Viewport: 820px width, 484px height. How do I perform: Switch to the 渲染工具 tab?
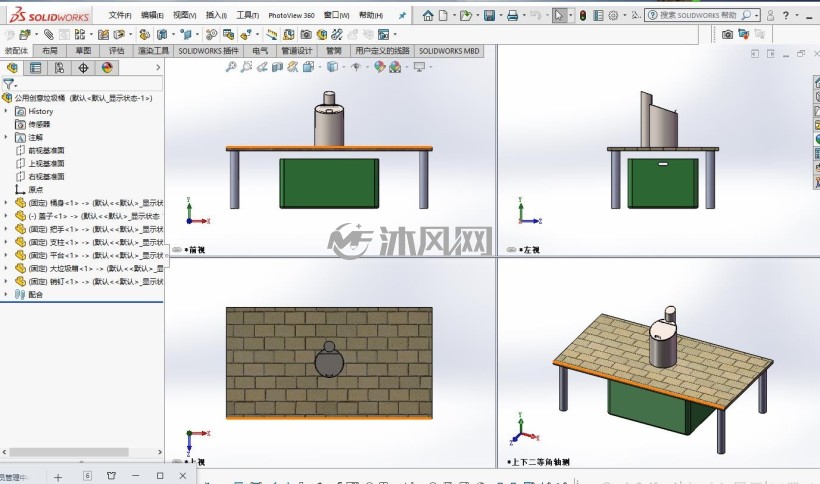pos(153,51)
